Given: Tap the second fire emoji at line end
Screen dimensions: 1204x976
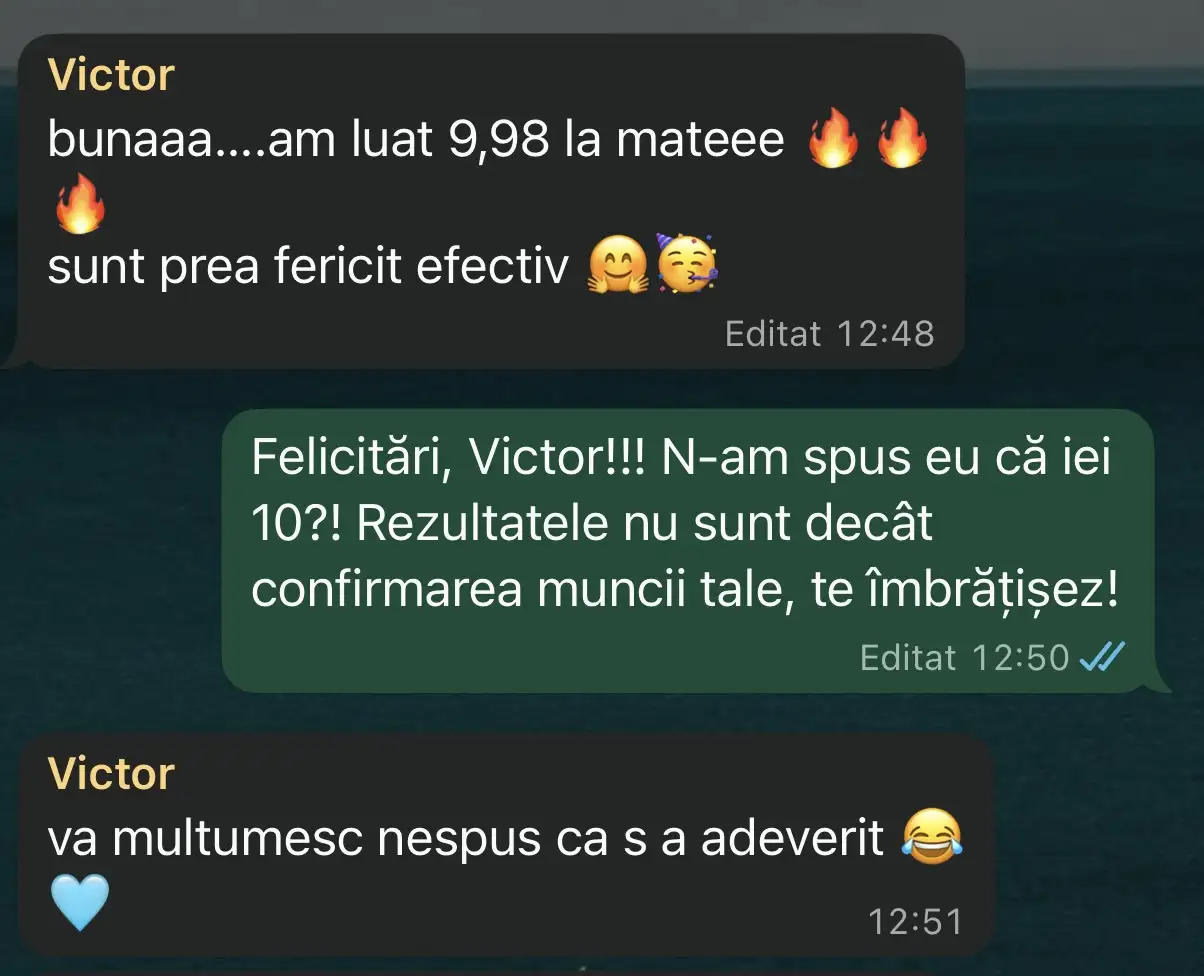Looking at the screenshot, I should [x=901, y=140].
